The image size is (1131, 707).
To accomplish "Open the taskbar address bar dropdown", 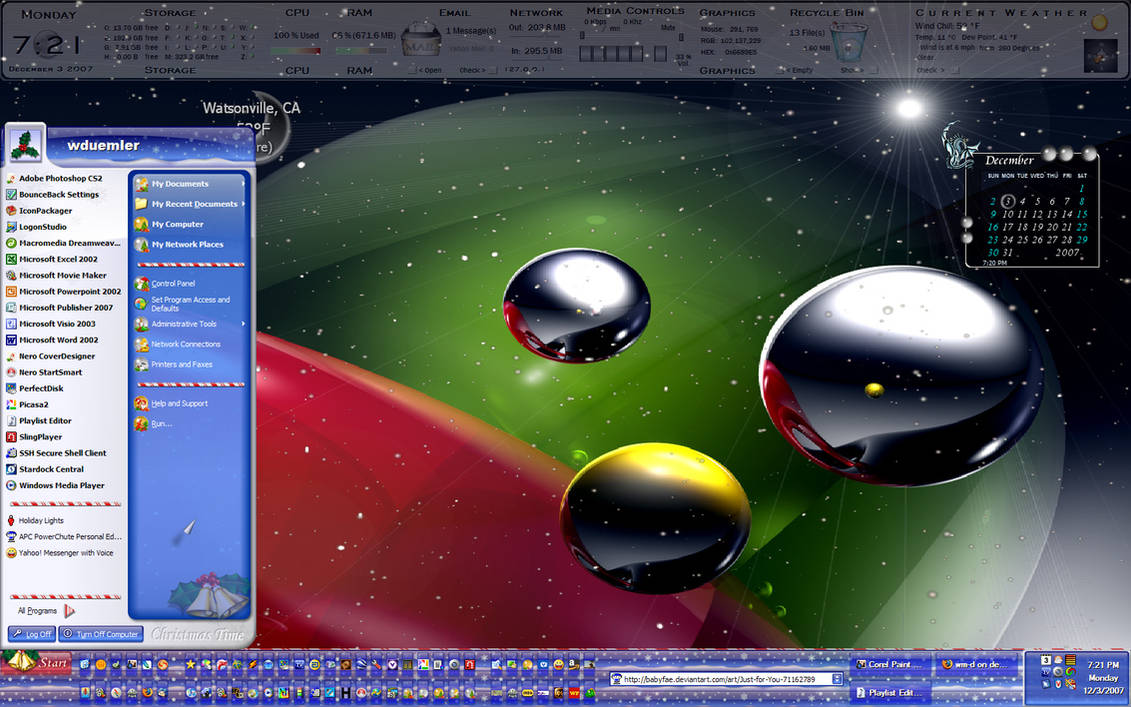I will click(x=837, y=679).
